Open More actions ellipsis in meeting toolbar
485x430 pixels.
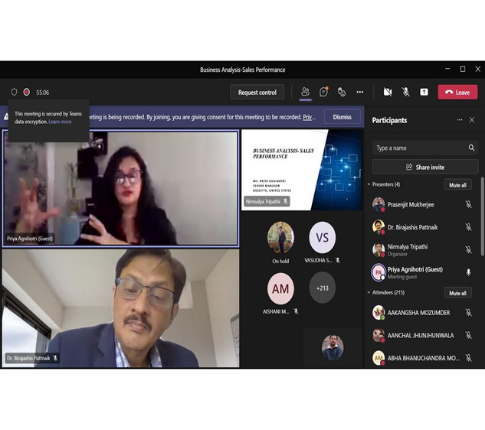coord(360,92)
